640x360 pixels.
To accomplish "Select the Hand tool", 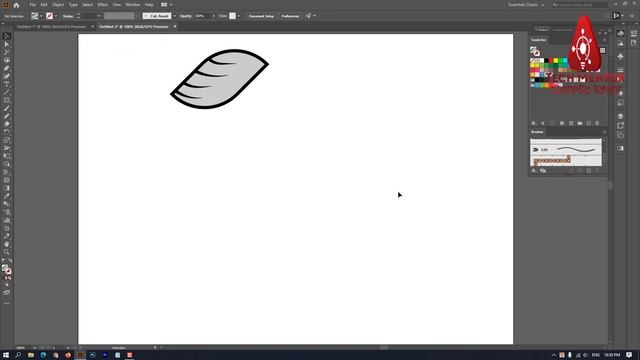I will click(x=7, y=244).
